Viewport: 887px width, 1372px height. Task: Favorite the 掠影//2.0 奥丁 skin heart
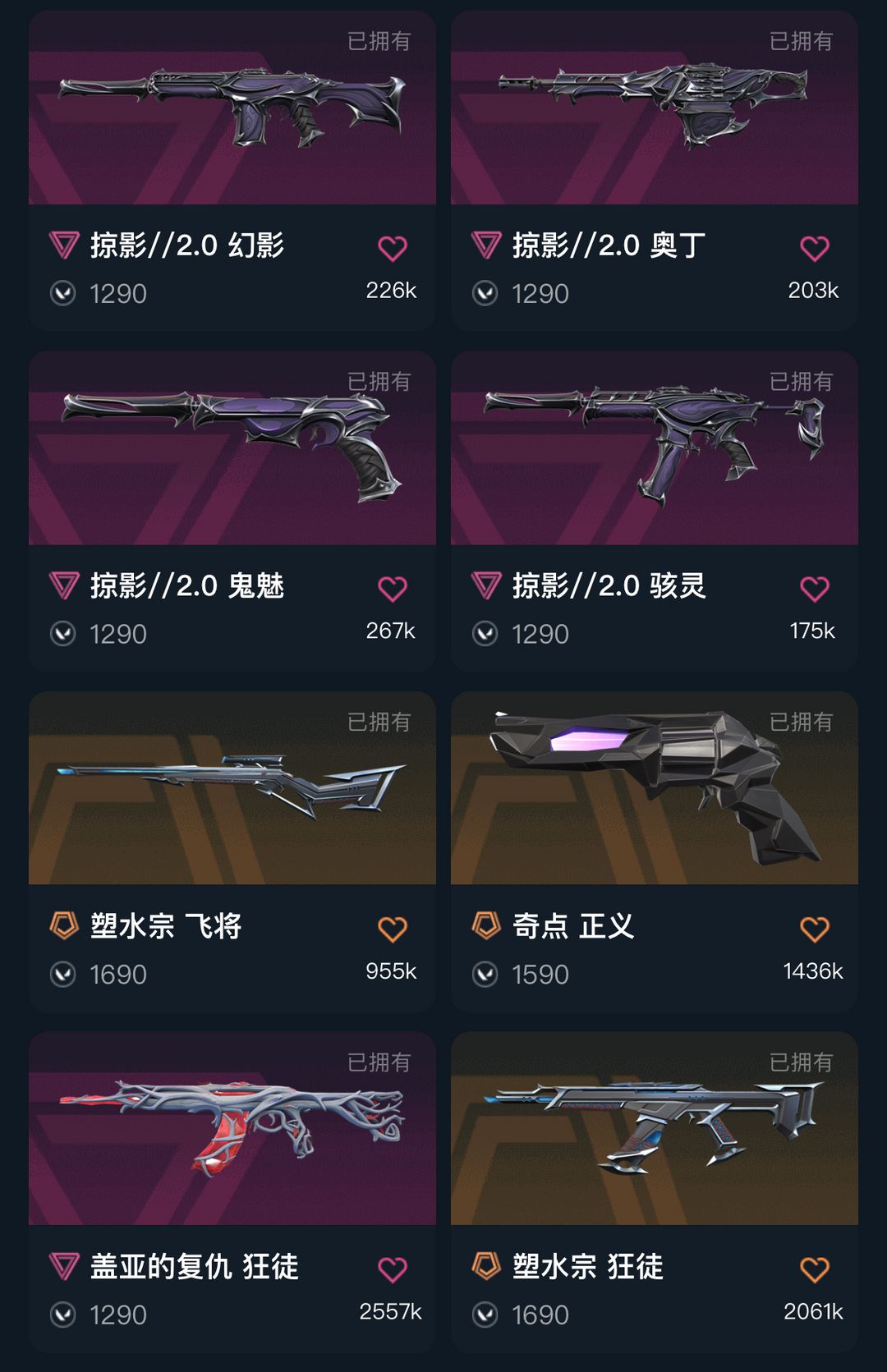coord(815,248)
